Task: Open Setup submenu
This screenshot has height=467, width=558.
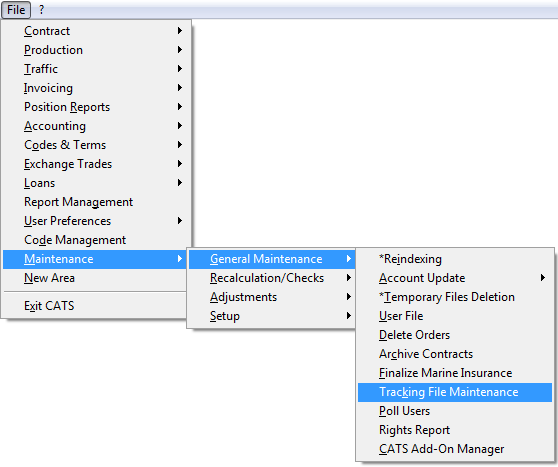Action: coord(272,316)
